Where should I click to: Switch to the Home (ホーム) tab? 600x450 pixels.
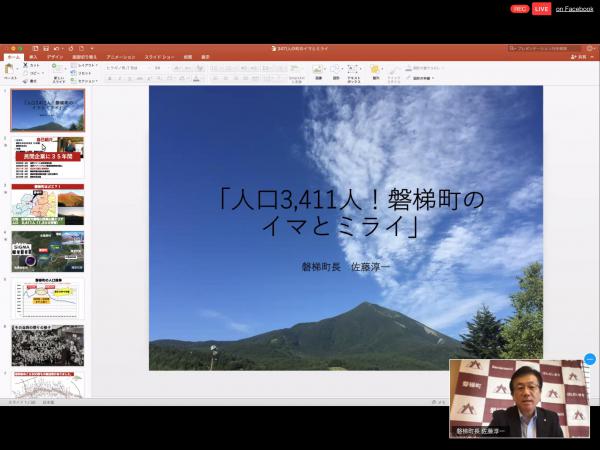click(x=14, y=57)
